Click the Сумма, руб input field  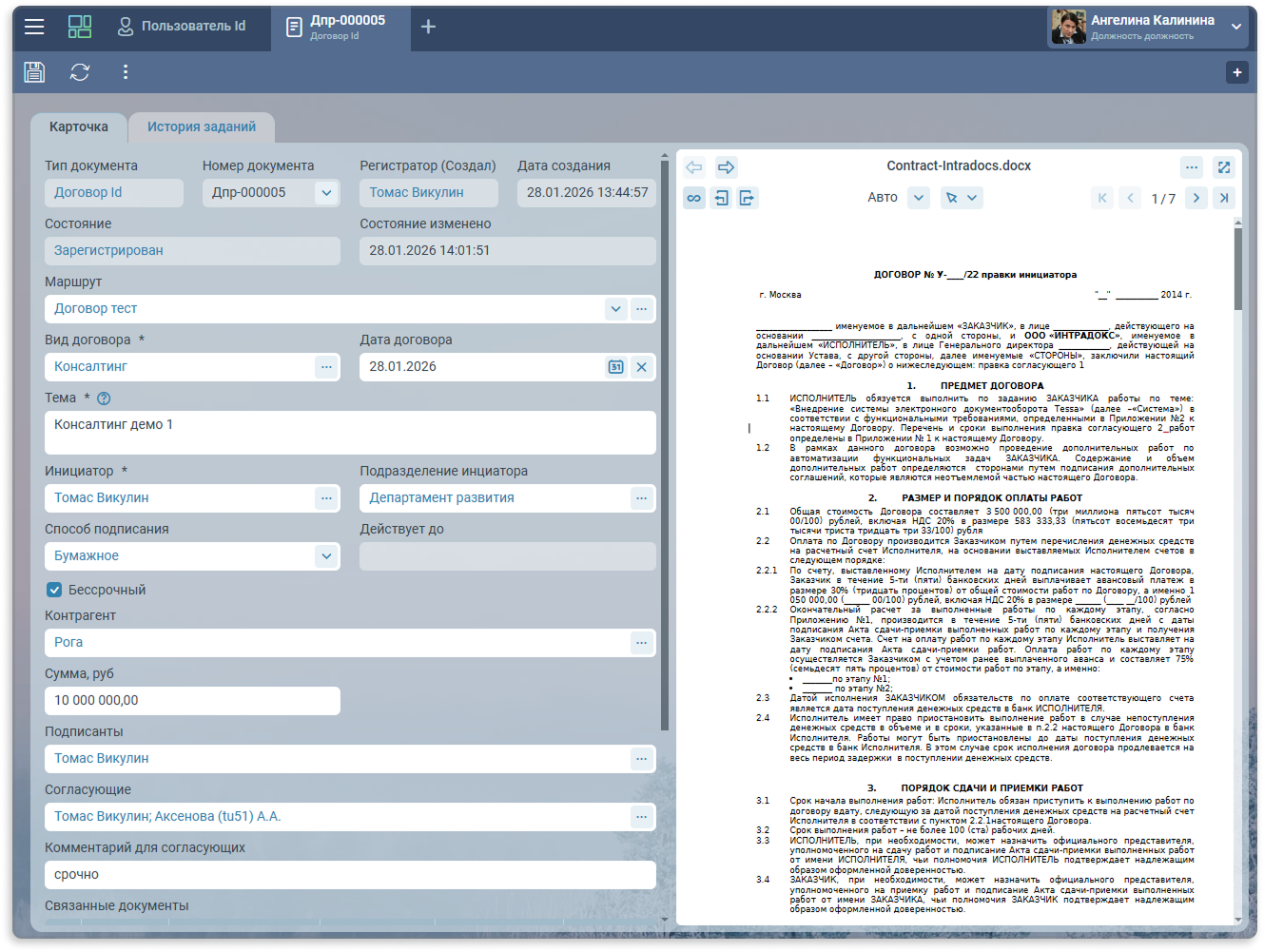point(192,701)
